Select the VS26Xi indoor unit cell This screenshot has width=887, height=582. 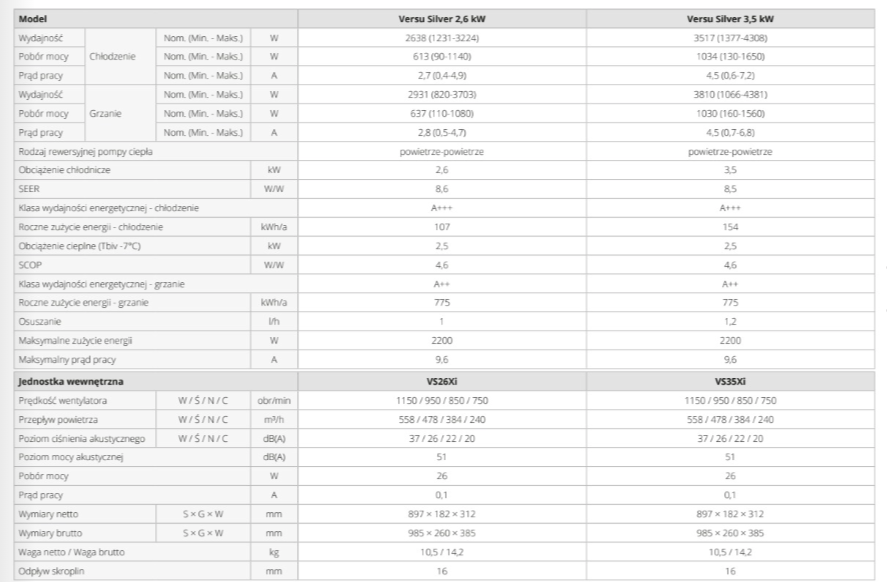point(441,380)
